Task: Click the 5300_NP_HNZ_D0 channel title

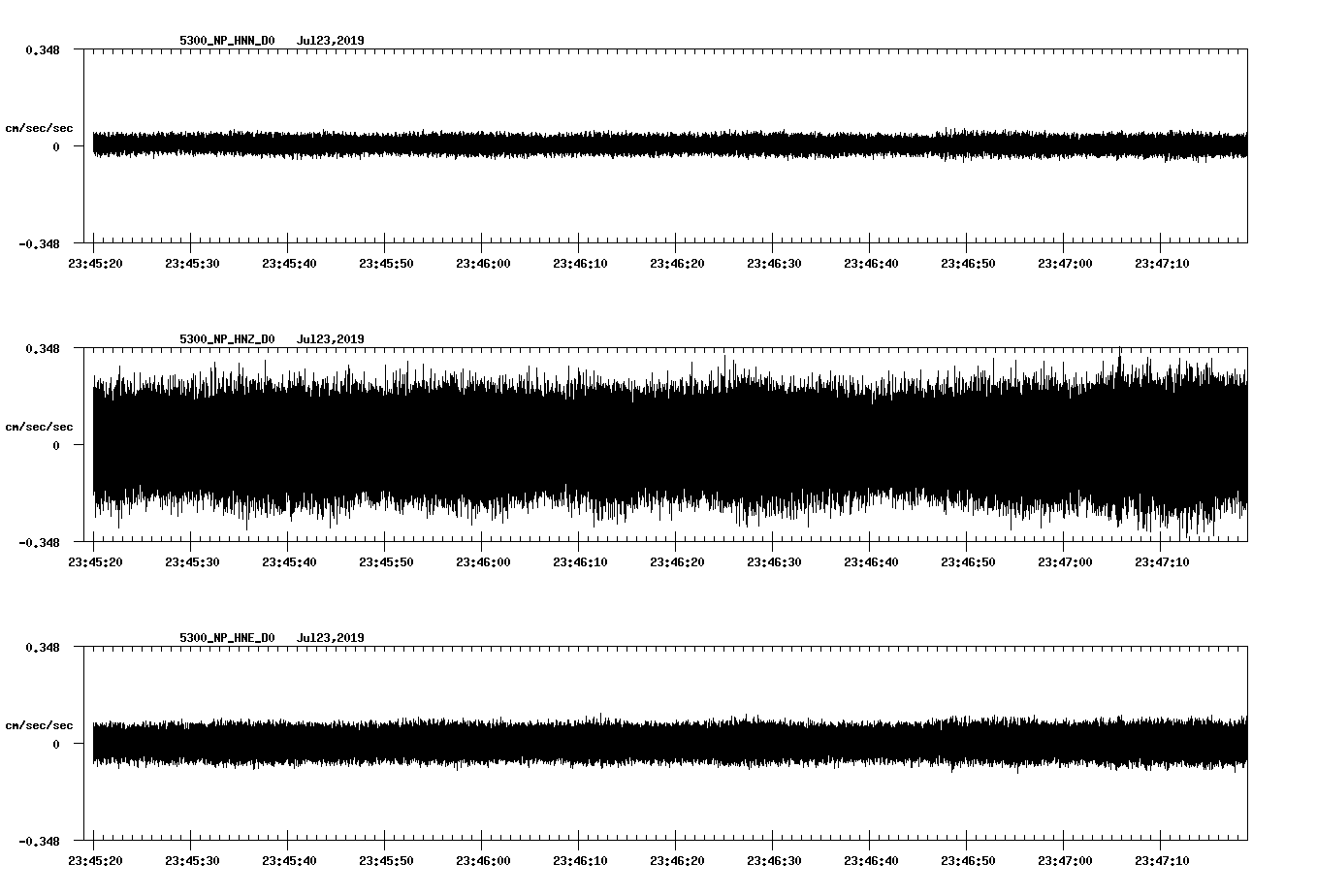Action: click(x=227, y=339)
